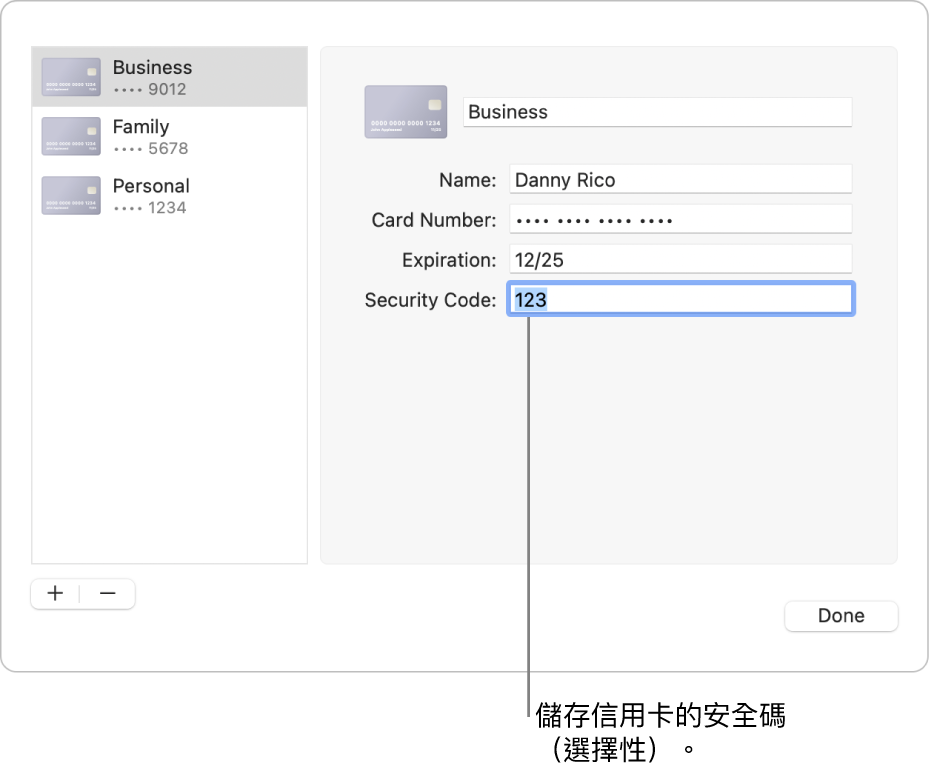This screenshot has height=774, width=931.
Task: Click the card ending 5678 text
Action: tap(150, 148)
